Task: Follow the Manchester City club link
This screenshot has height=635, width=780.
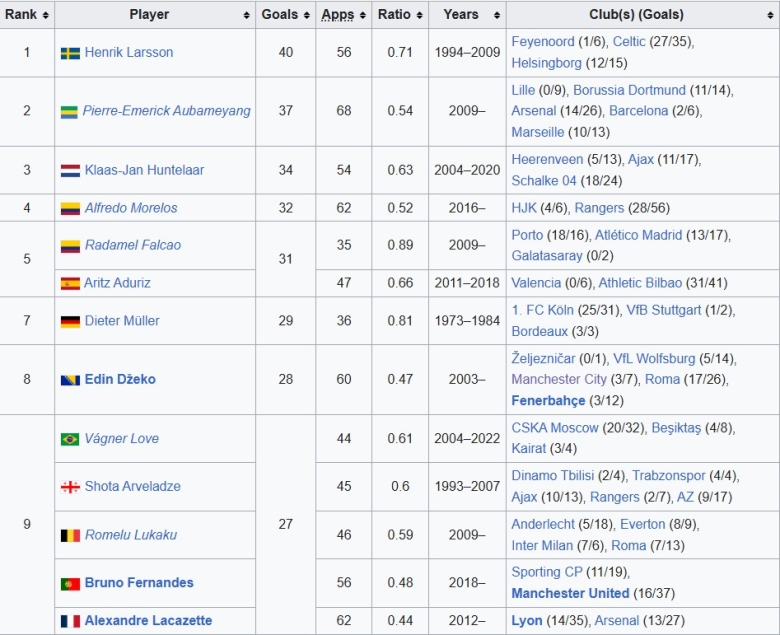Action: (x=559, y=379)
